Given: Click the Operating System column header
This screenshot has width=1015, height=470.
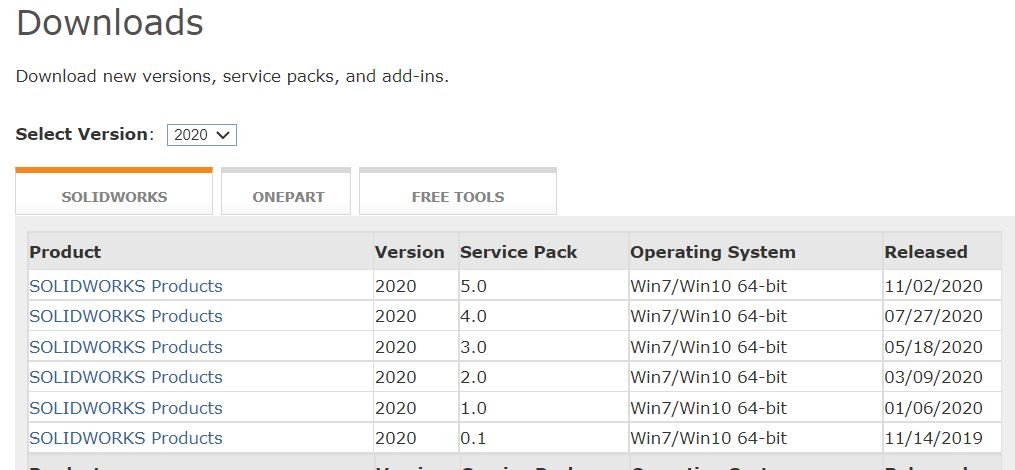Looking at the screenshot, I should click(x=712, y=252).
